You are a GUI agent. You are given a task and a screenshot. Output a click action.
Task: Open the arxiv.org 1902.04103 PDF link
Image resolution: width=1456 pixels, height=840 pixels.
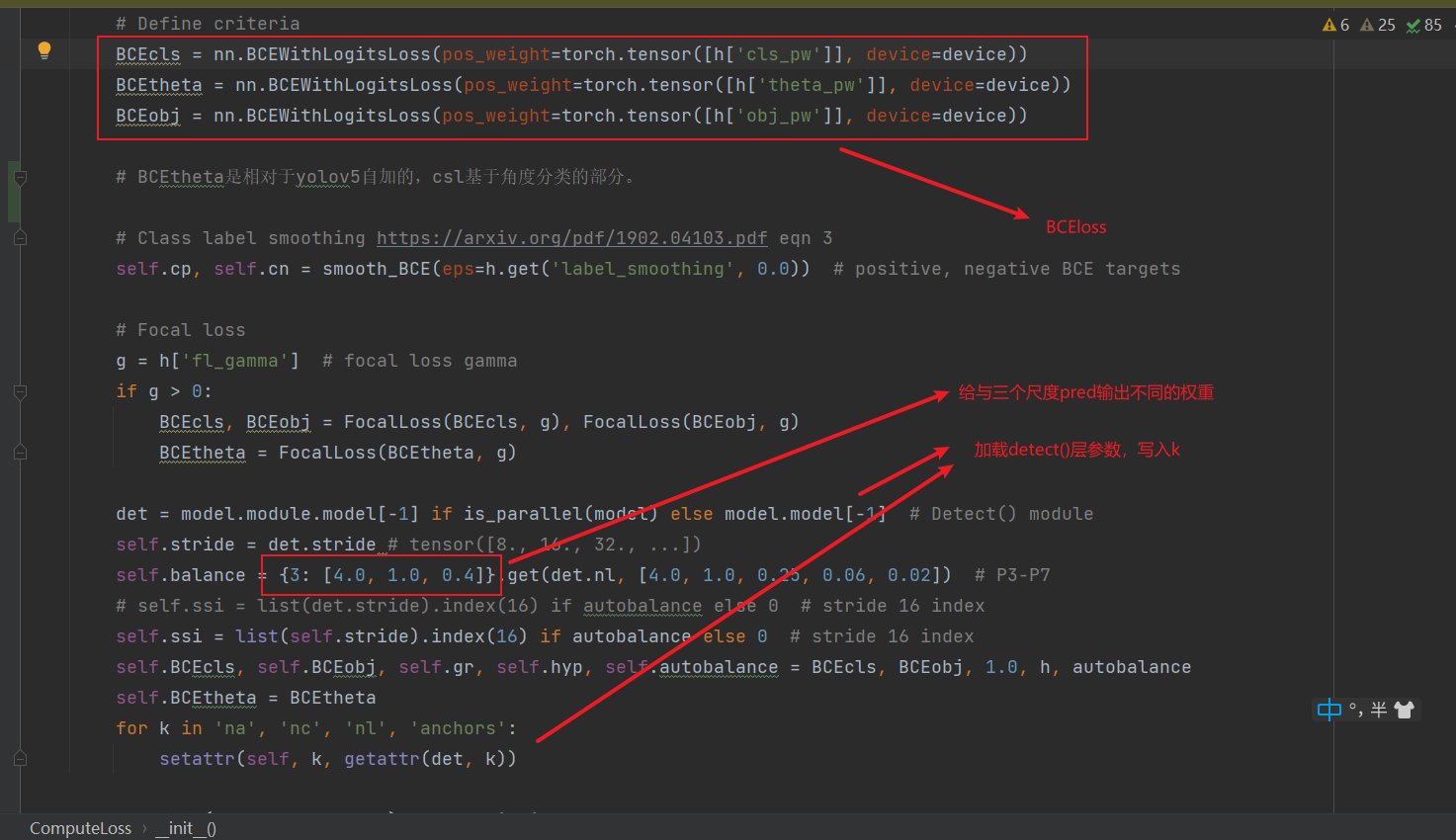pos(571,238)
